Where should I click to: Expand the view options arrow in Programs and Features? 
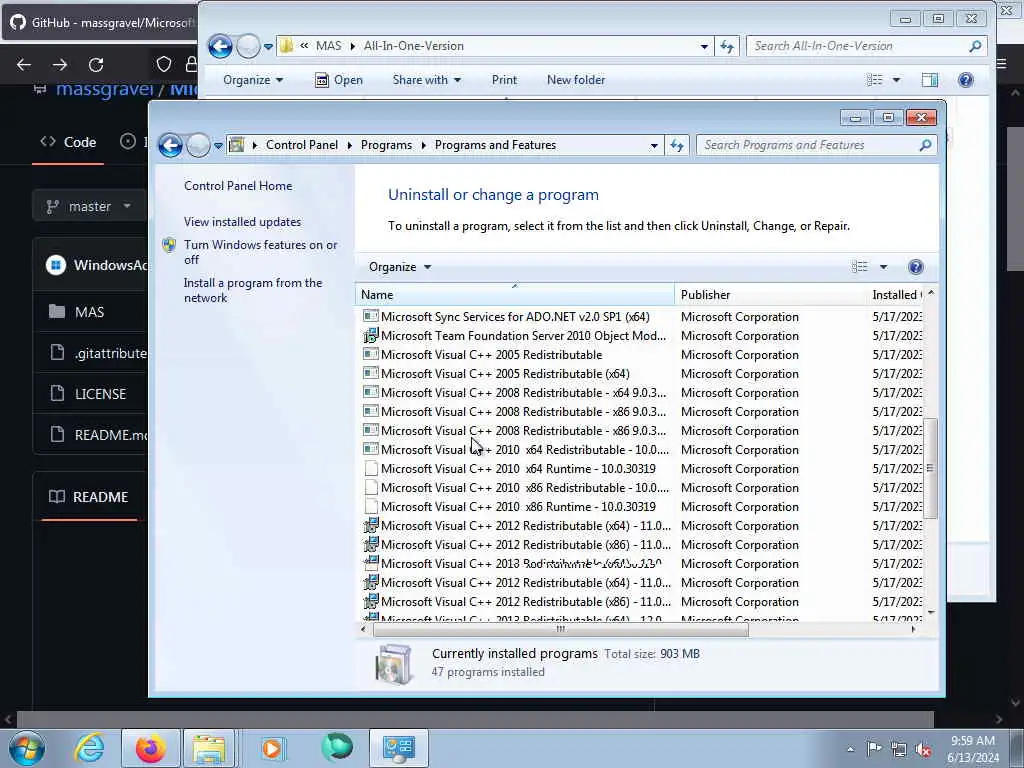coord(883,266)
